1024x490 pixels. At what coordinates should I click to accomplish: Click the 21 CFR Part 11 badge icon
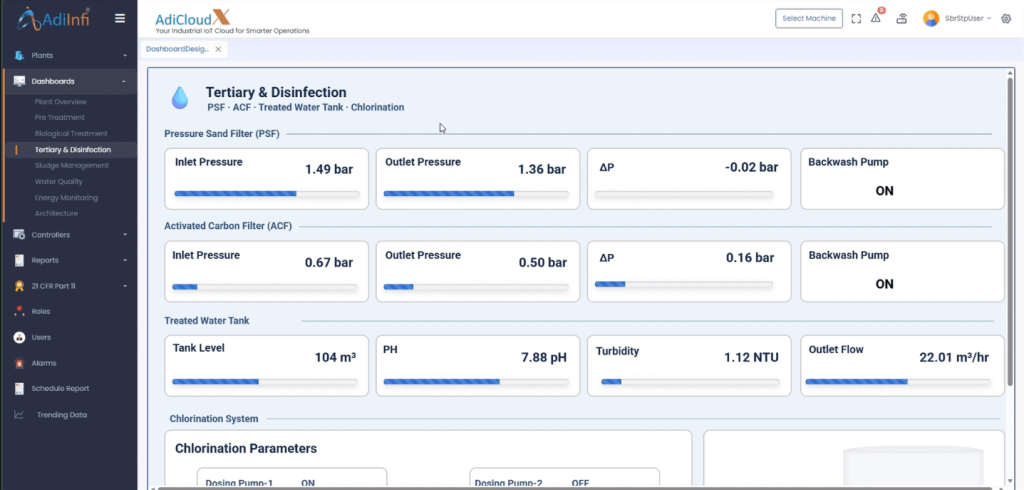(19, 286)
